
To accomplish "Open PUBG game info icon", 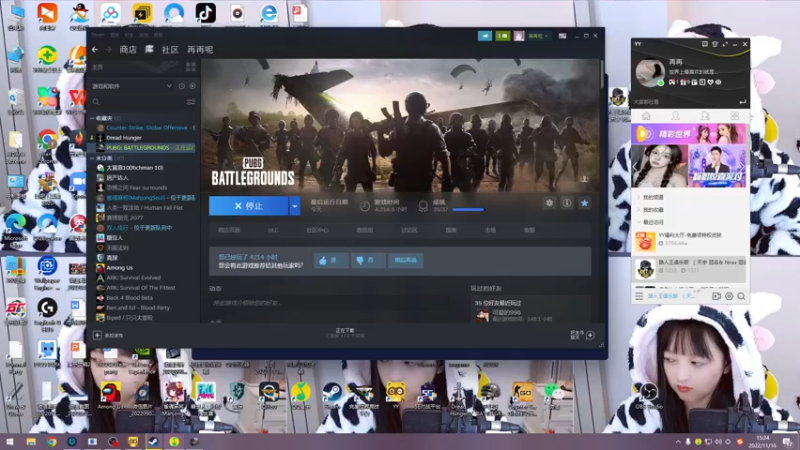I will [x=567, y=203].
